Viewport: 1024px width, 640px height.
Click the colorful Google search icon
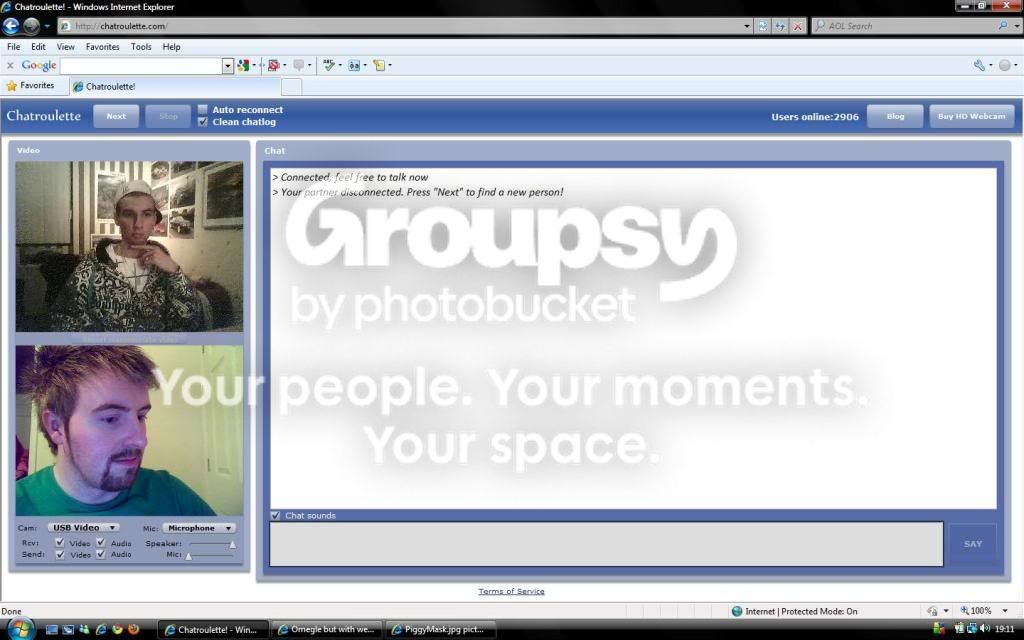pos(243,65)
